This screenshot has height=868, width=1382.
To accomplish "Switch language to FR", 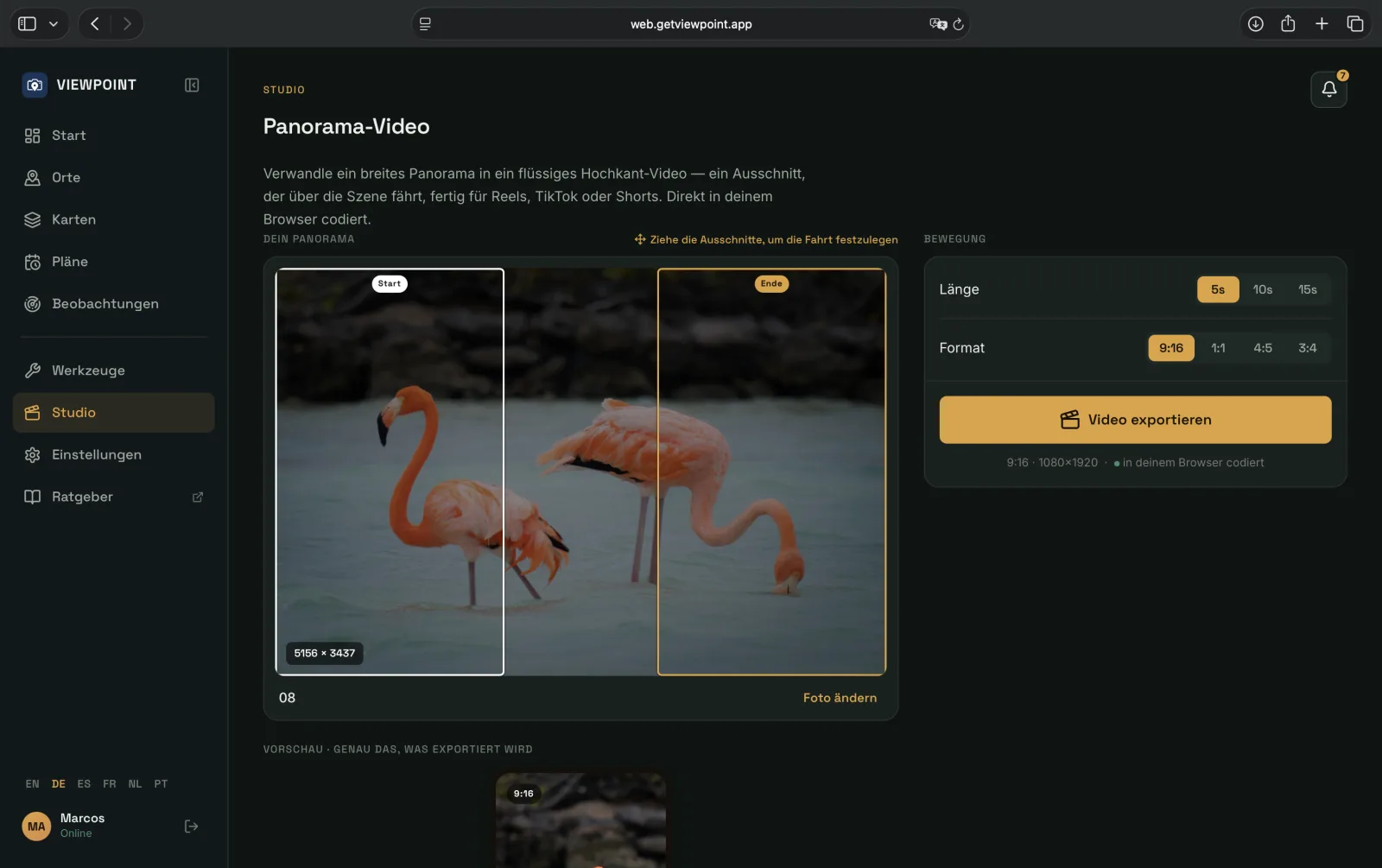I will pyautogui.click(x=109, y=784).
